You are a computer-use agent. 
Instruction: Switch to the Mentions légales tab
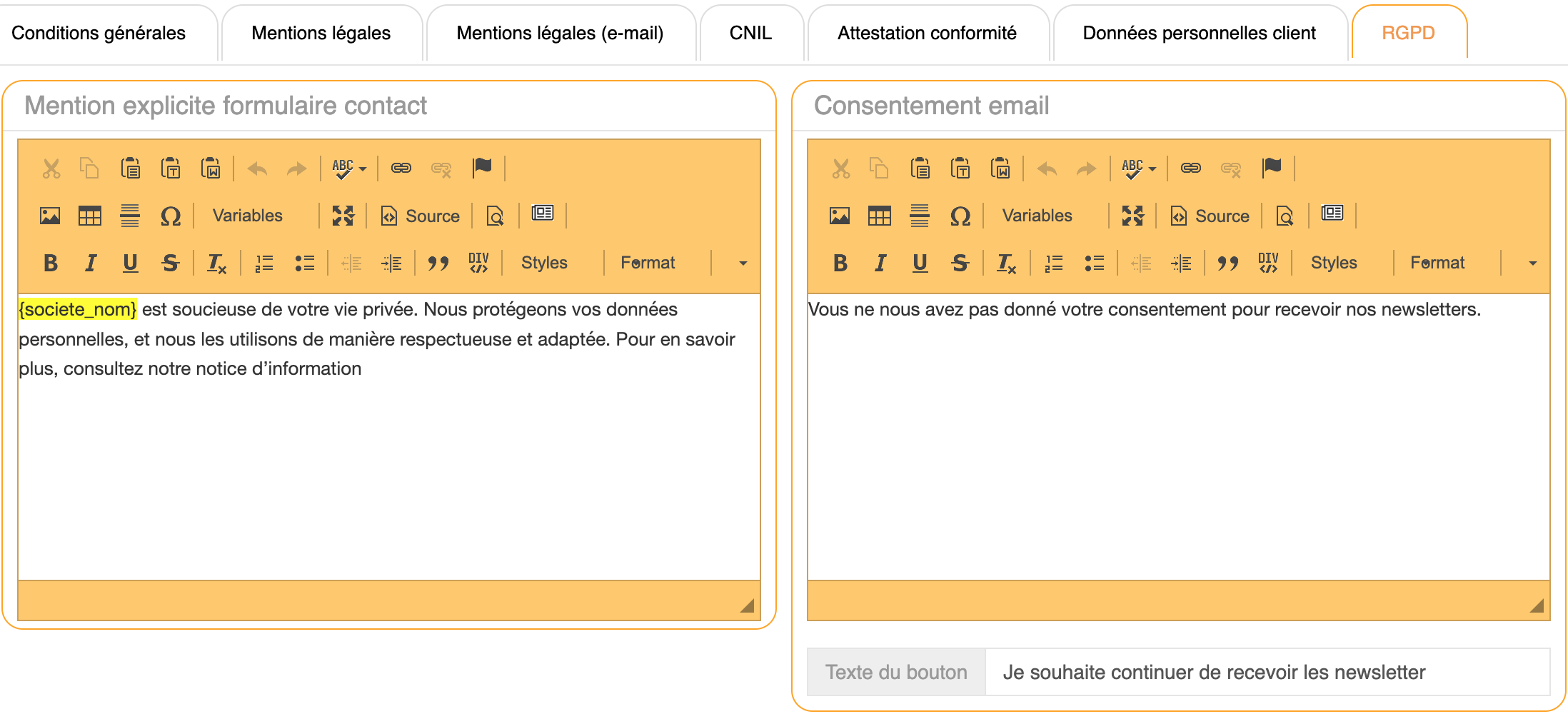coord(321,33)
